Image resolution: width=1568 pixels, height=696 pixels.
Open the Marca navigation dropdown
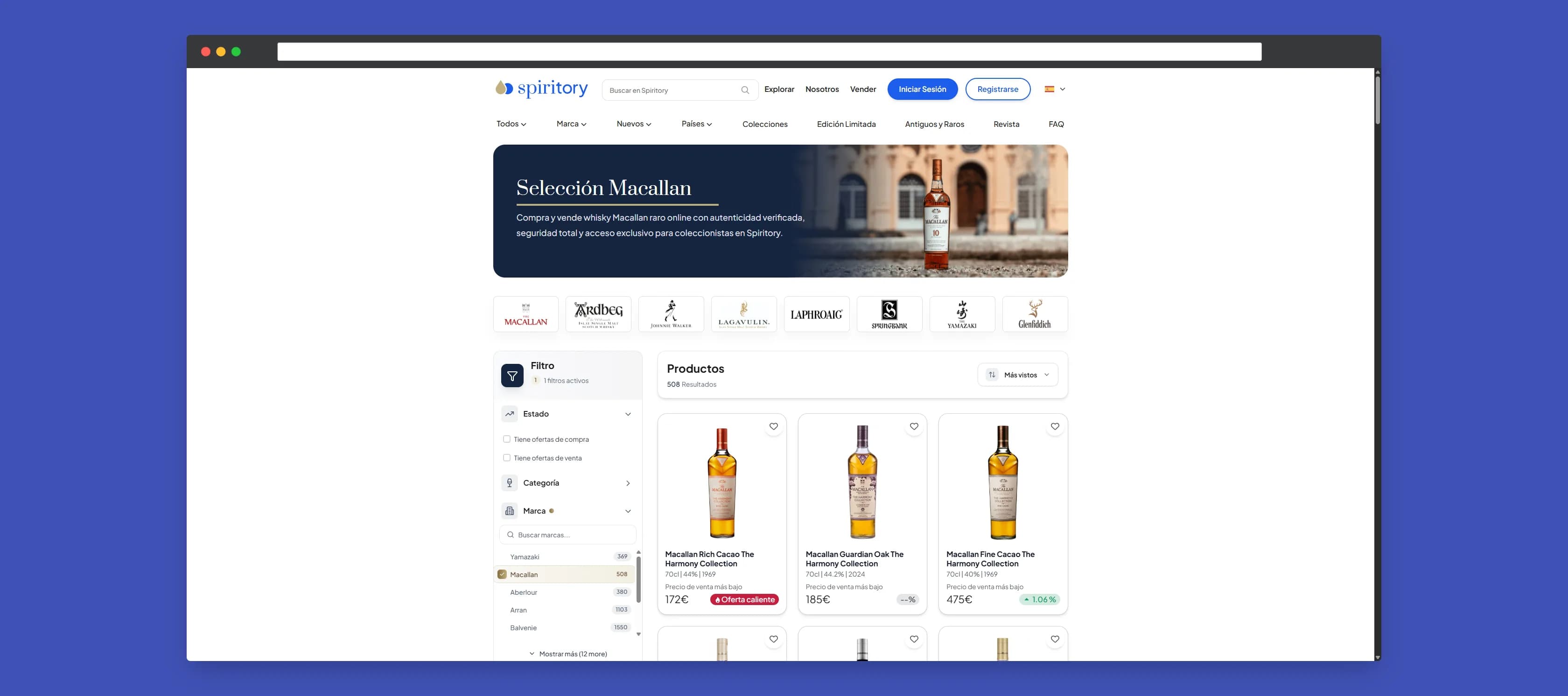tap(572, 124)
